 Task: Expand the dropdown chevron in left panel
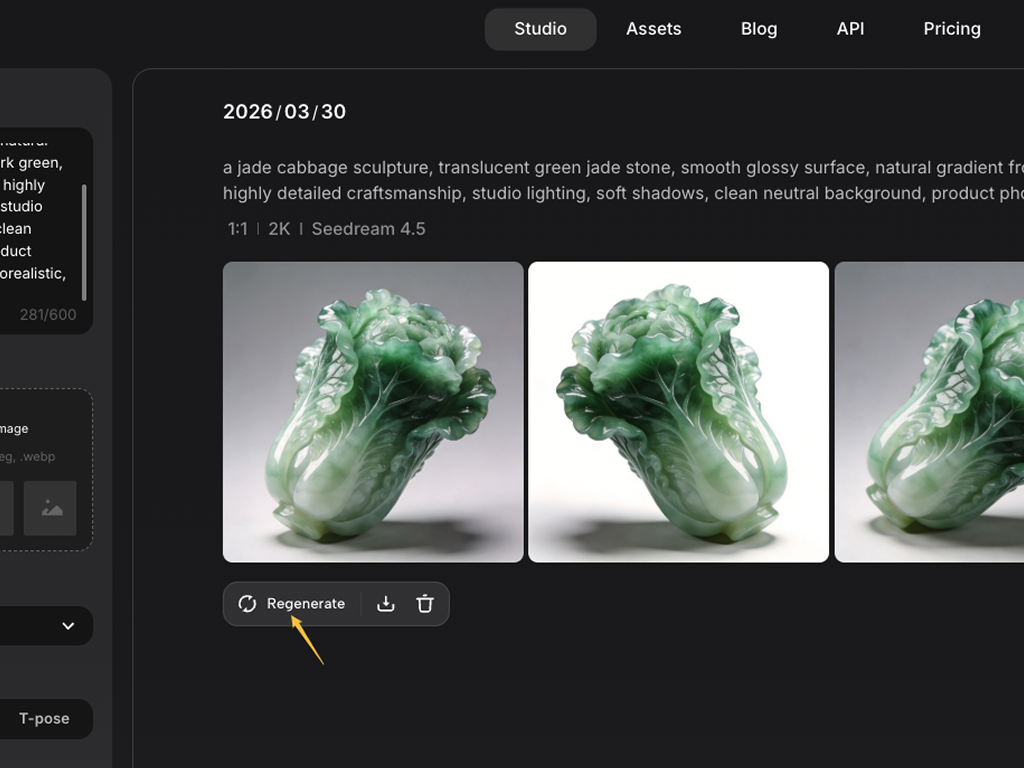point(68,626)
